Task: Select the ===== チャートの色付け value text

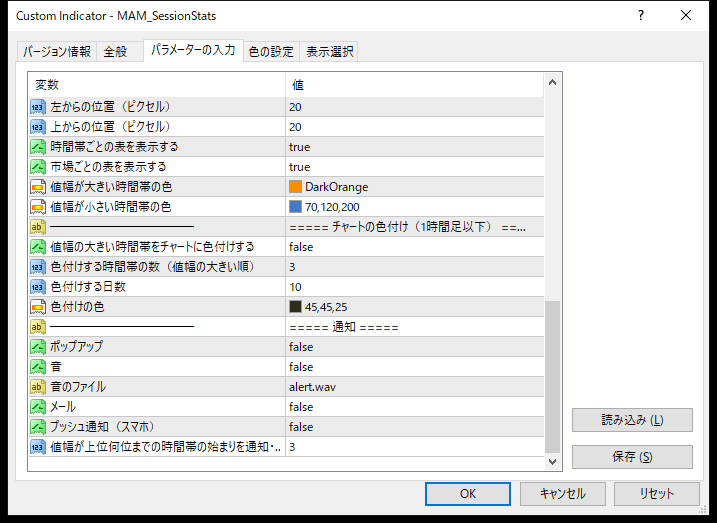Action: [407, 227]
